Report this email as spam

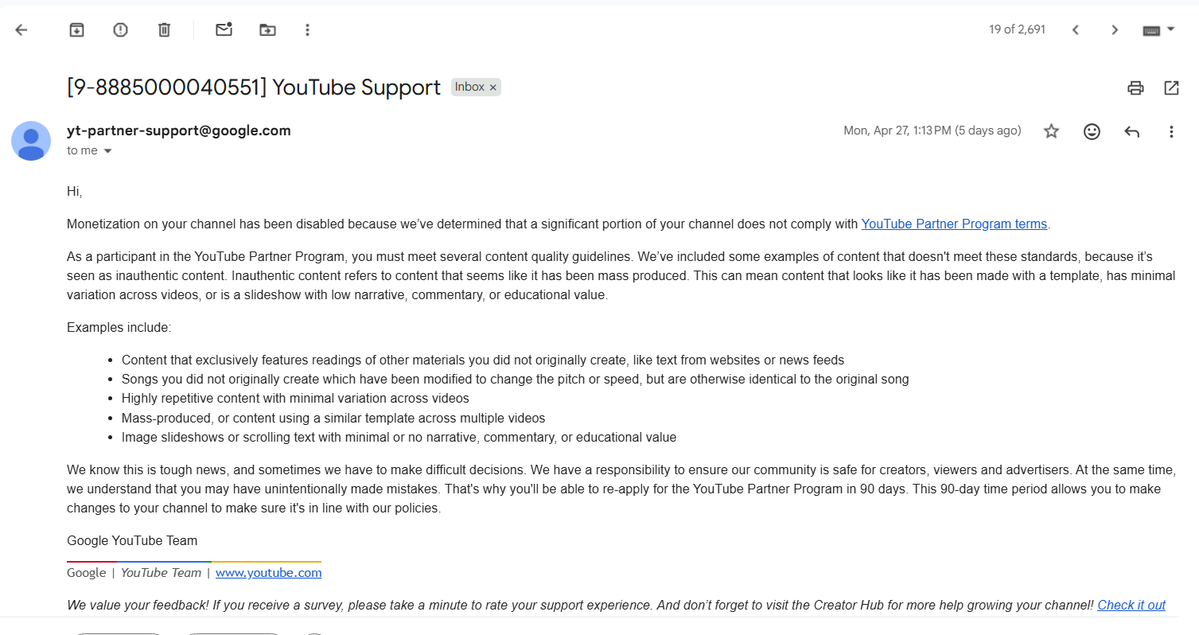click(120, 30)
